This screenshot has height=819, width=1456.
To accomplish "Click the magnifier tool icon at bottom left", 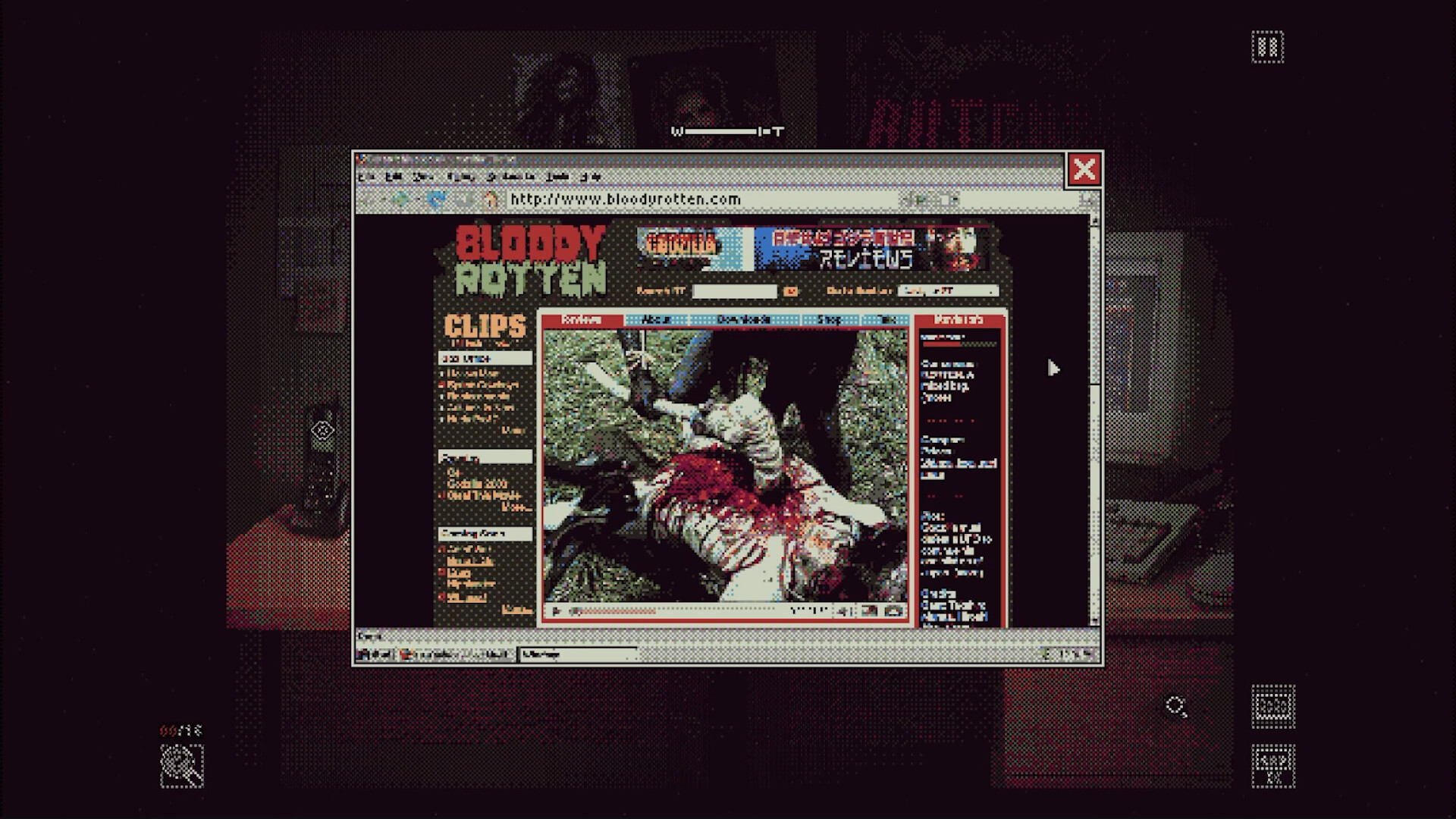I will point(182,766).
